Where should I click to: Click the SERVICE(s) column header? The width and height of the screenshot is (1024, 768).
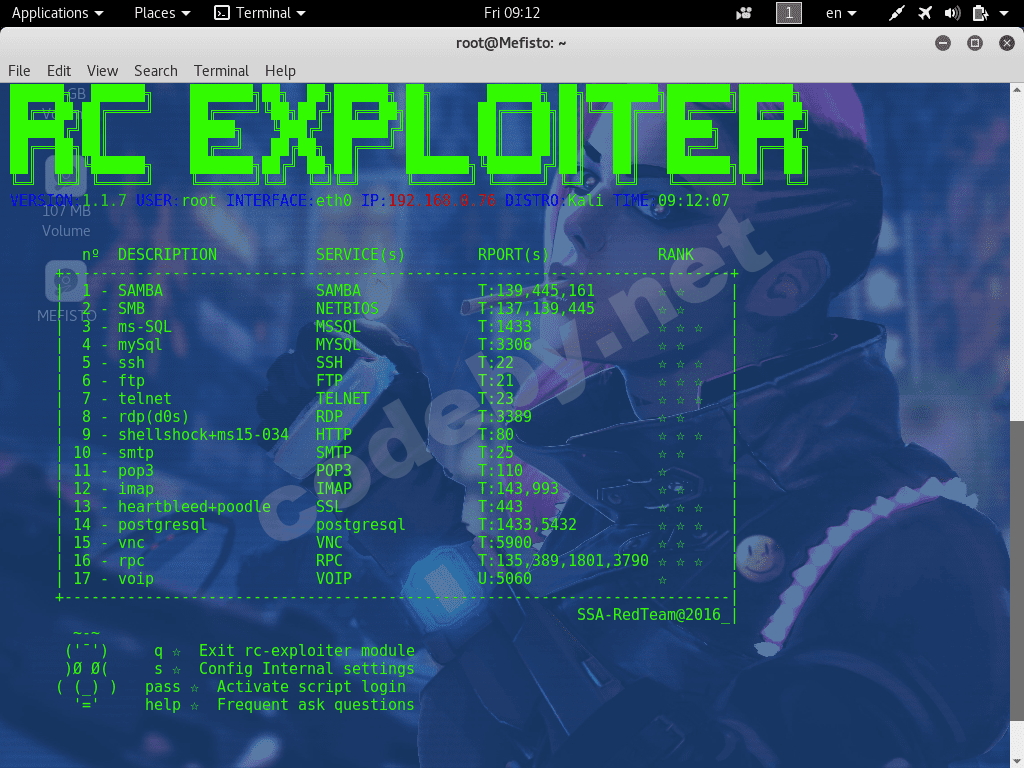point(360,254)
